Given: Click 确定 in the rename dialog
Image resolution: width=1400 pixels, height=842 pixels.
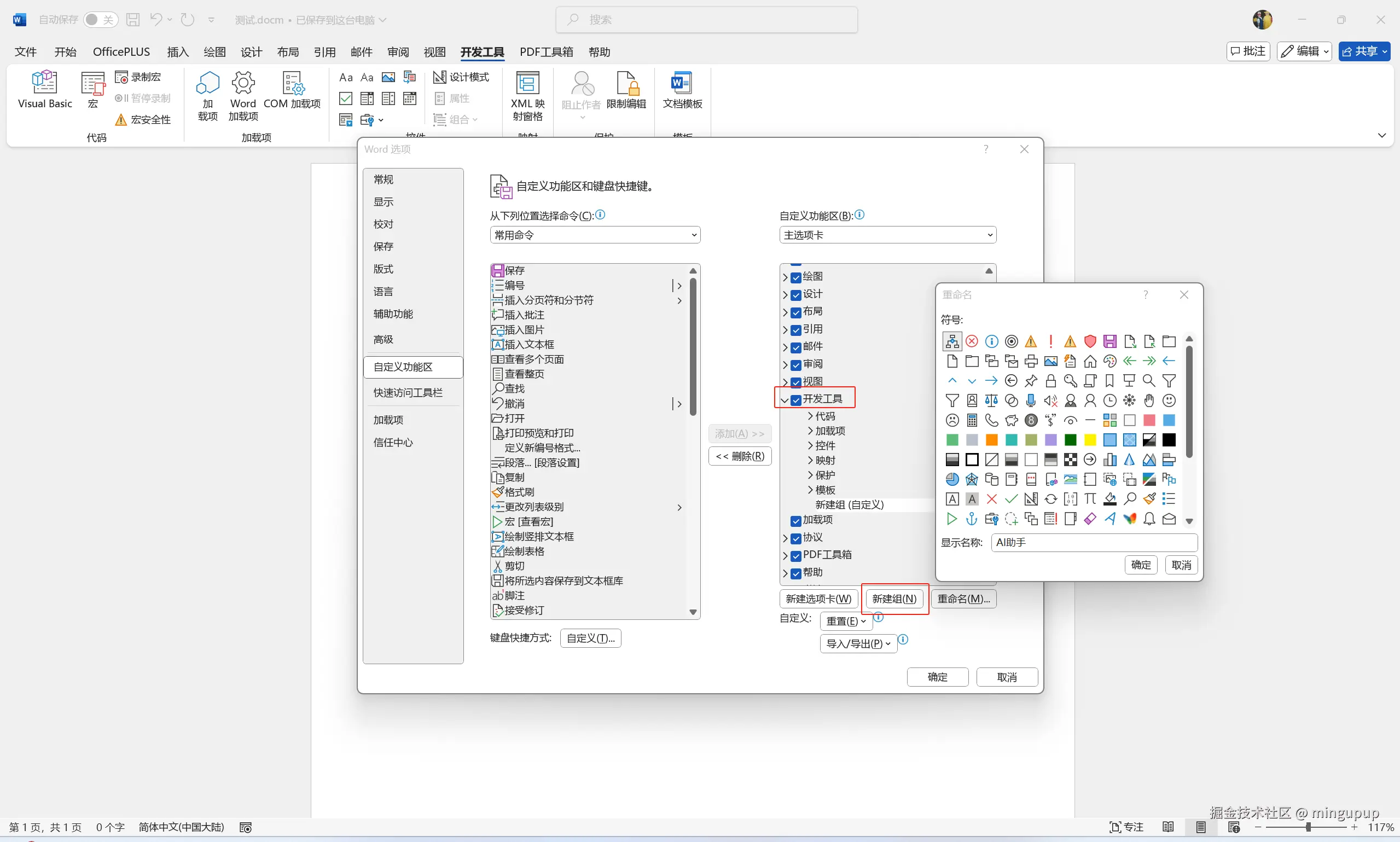Looking at the screenshot, I should click(1140, 565).
